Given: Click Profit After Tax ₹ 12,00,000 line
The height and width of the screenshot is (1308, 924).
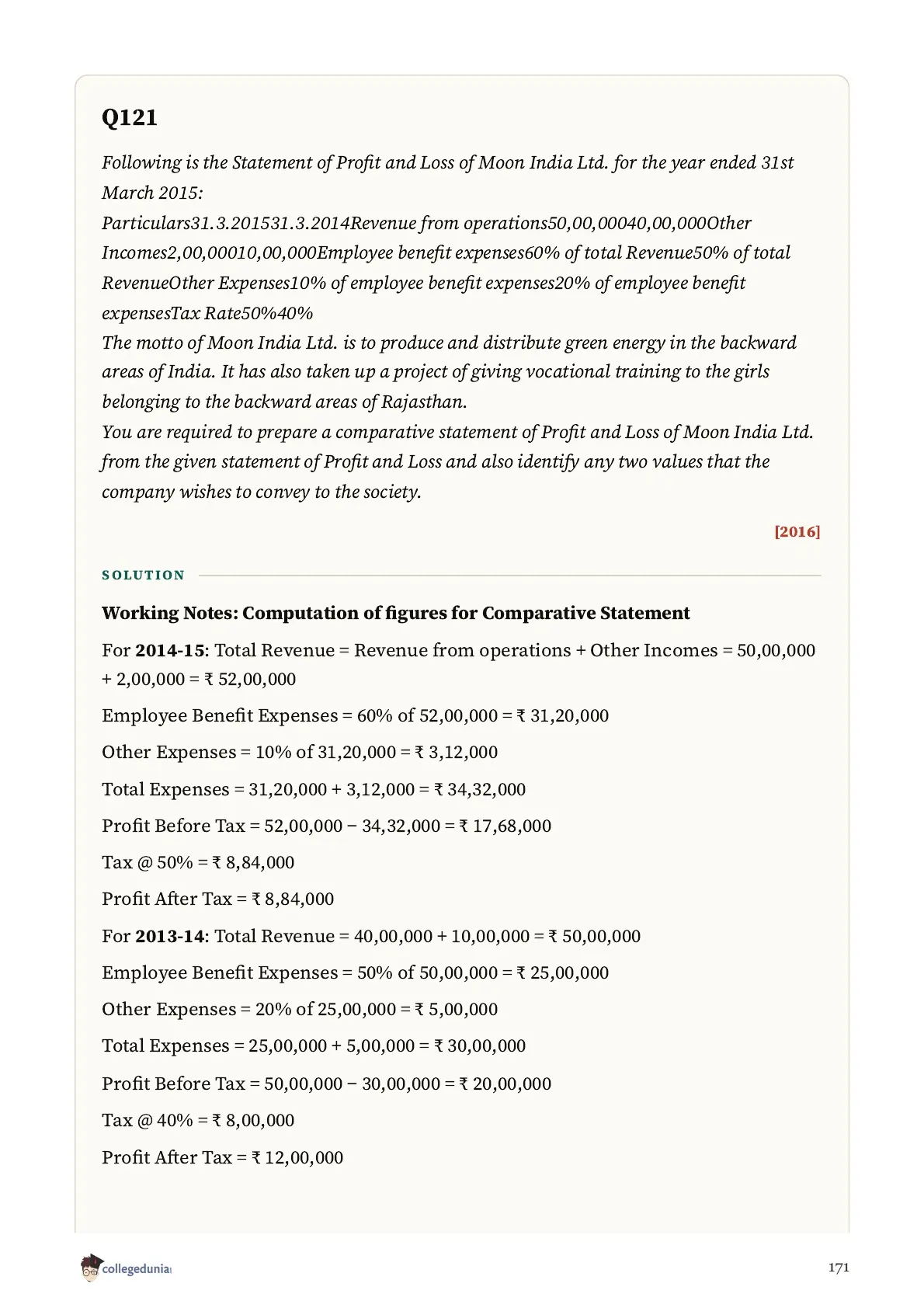Looking at the screenshot, I should (x=222, y=1157).
